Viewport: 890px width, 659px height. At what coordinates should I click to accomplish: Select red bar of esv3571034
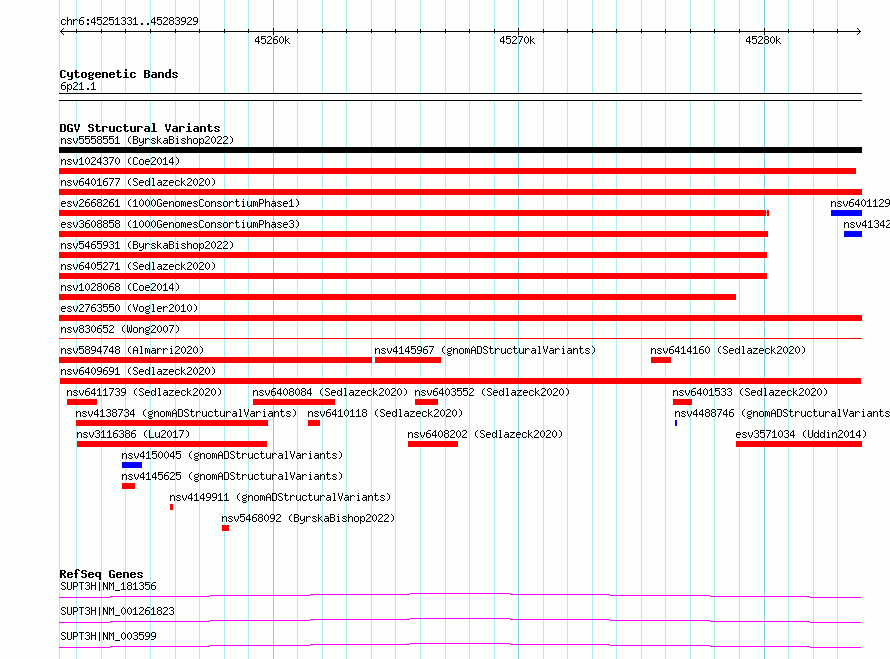click(x=799, y=444)
